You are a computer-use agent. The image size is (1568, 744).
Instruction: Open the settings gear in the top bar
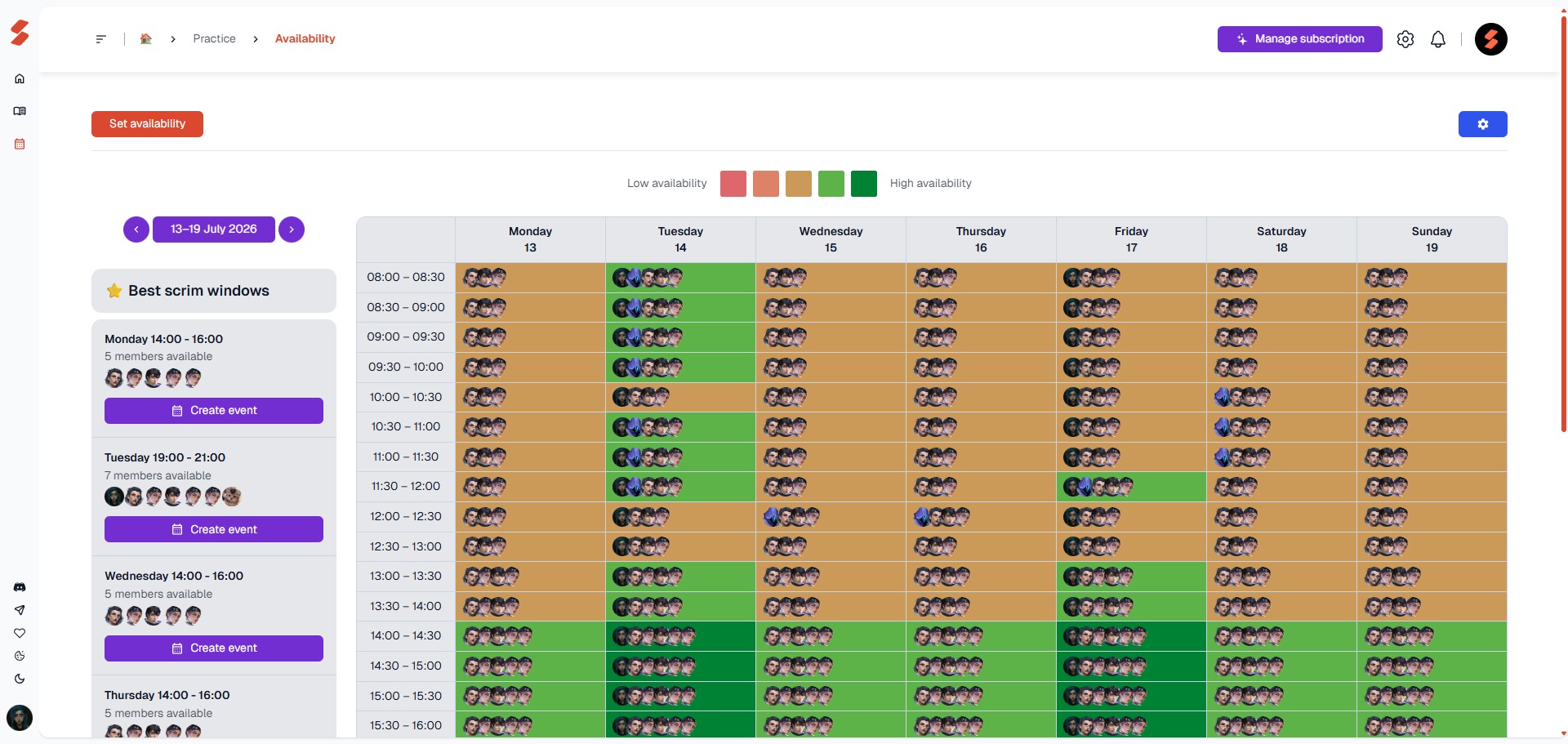pos(1405,39)
